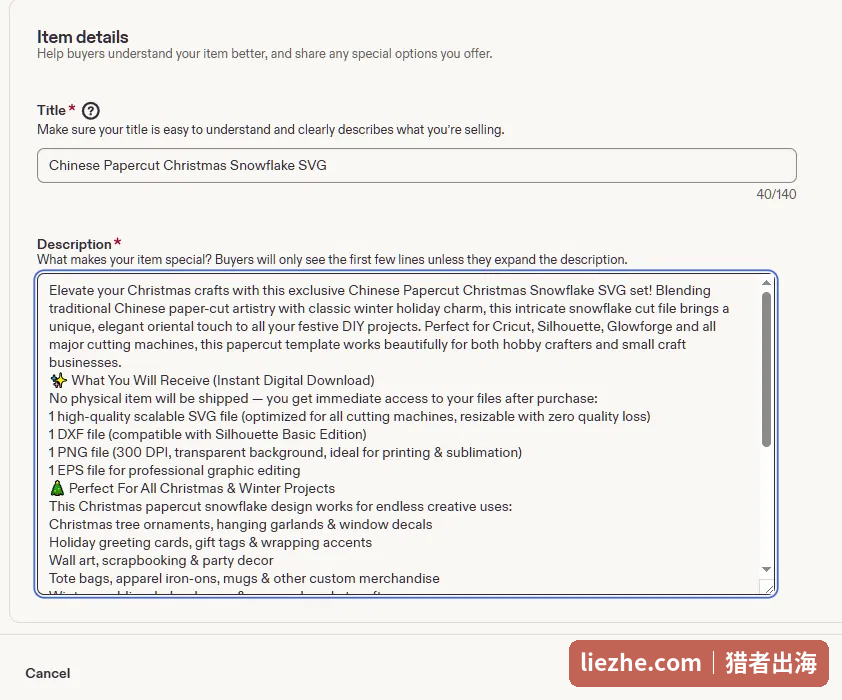The image size is (842, 700).
Task: Click the Item details heading
Action: [83, 37]
